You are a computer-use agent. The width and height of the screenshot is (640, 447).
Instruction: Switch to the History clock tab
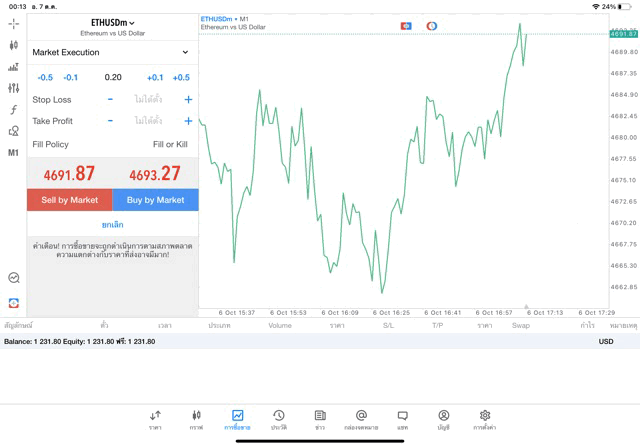(279, 420)
